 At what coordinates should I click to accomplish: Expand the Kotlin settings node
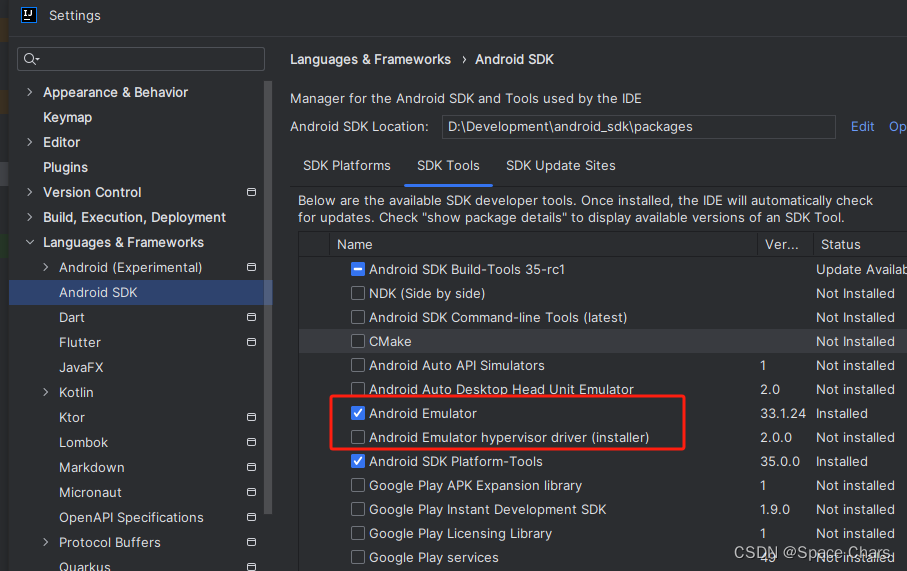click(46, 392)
